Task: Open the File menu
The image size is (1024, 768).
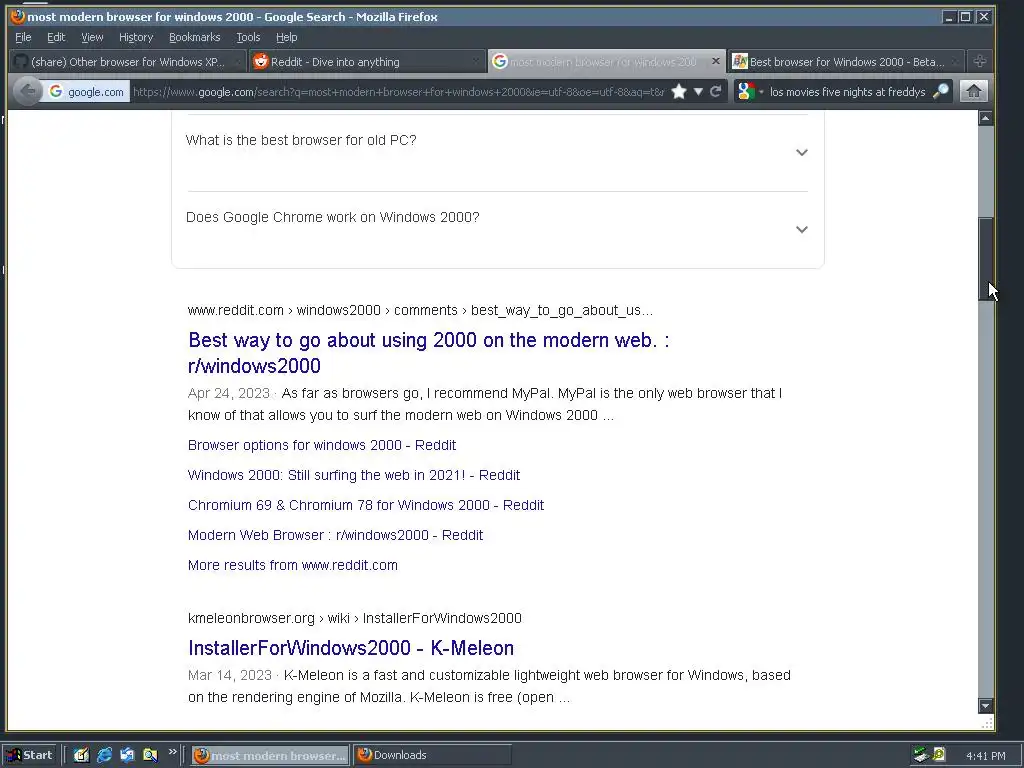Action: click(x=23, y=37)
